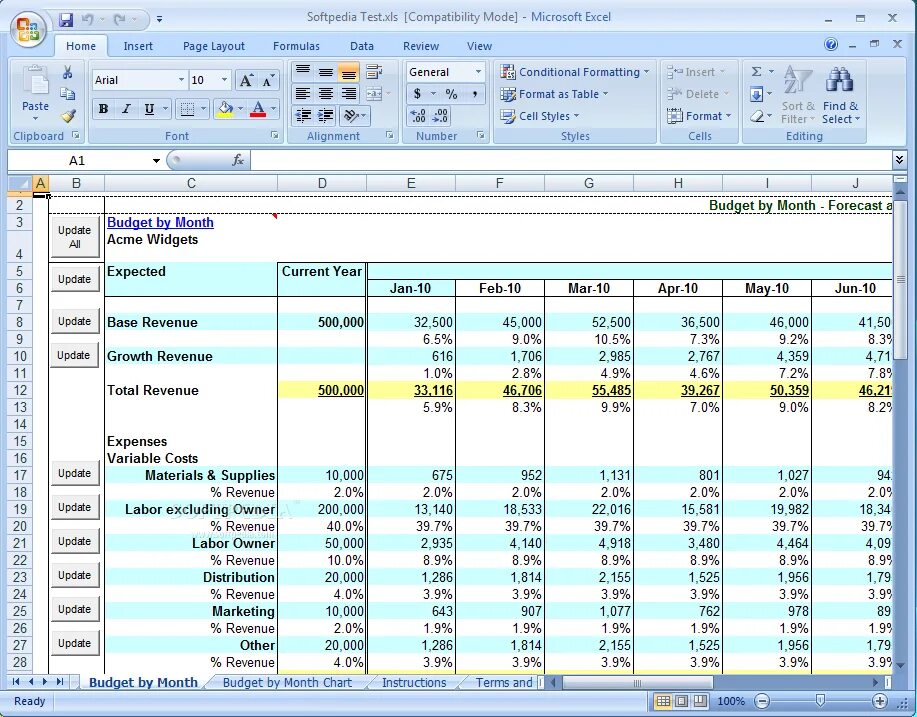The height and width of the screenshot is (717, 917).
Task: Decrease Decimal places button
Action: click(440, 116)
